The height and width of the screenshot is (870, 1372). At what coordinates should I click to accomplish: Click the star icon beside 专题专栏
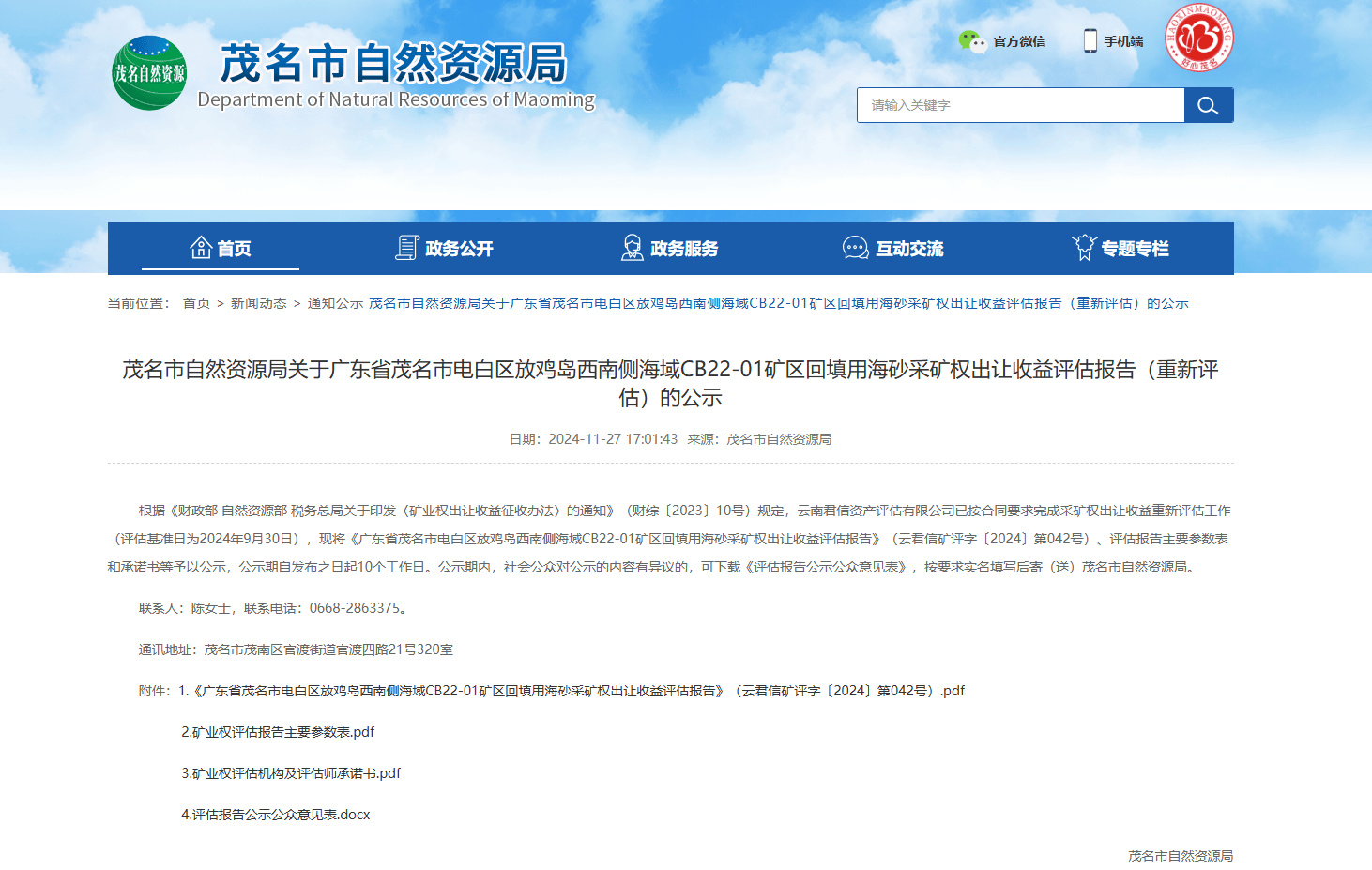click(x=1085, y=247)
